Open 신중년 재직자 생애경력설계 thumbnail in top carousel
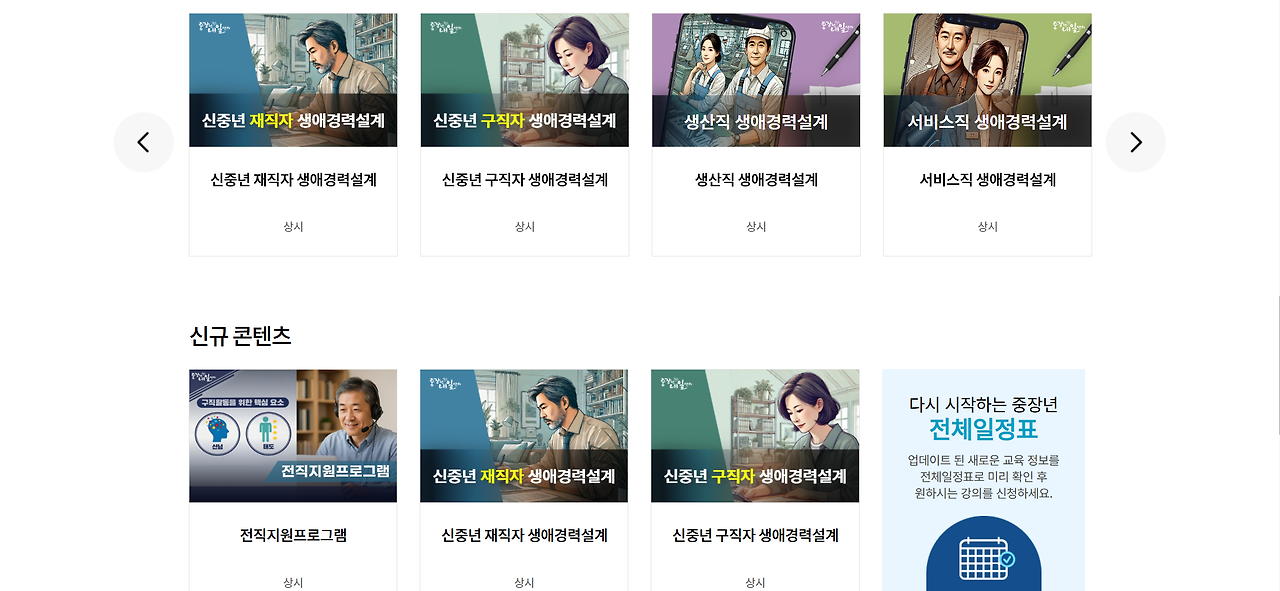The width and height of the screenshot is (1280, 591). click(293, 80)
